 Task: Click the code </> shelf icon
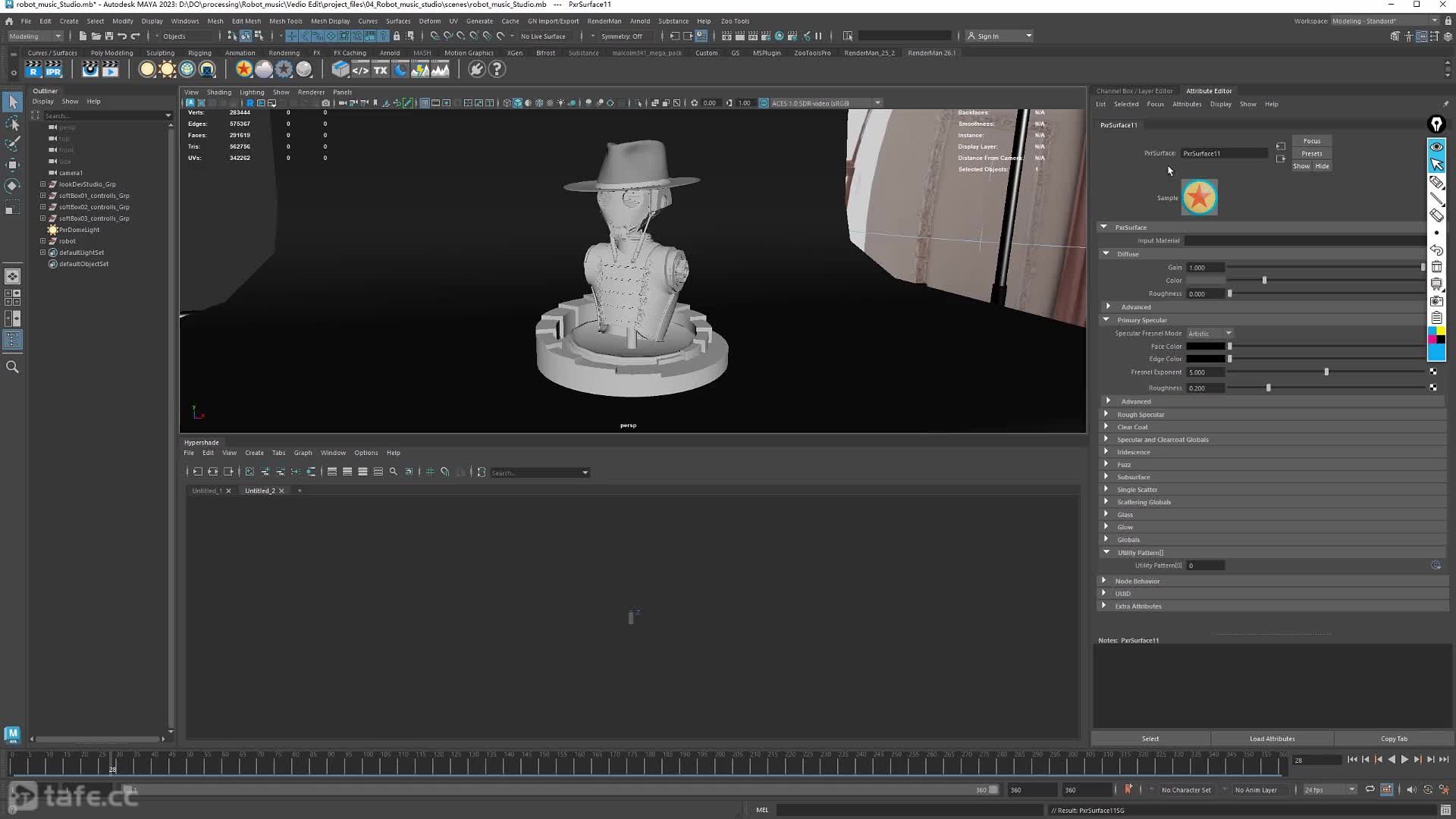click(x=360, y=70)
